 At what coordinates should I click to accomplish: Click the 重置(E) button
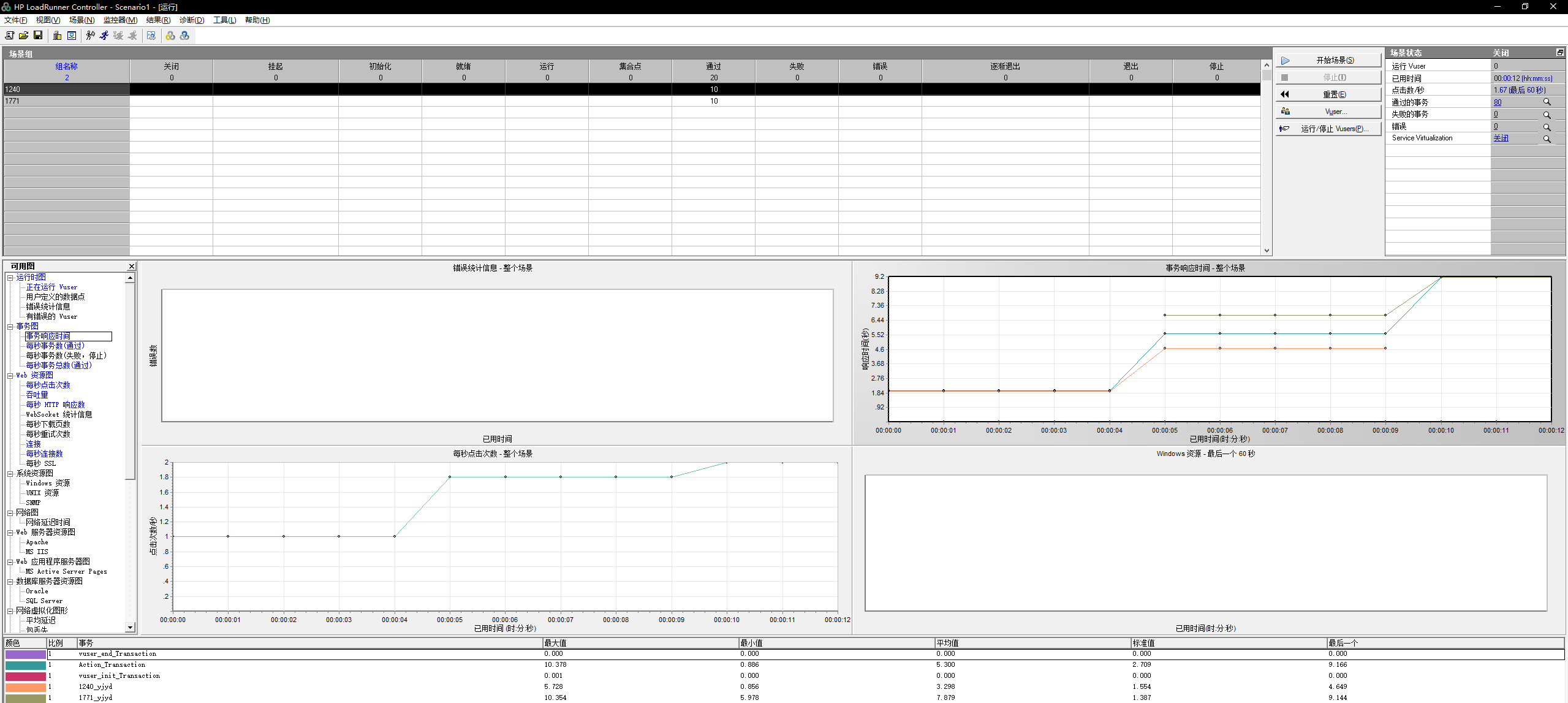[x=1328, y=94]
